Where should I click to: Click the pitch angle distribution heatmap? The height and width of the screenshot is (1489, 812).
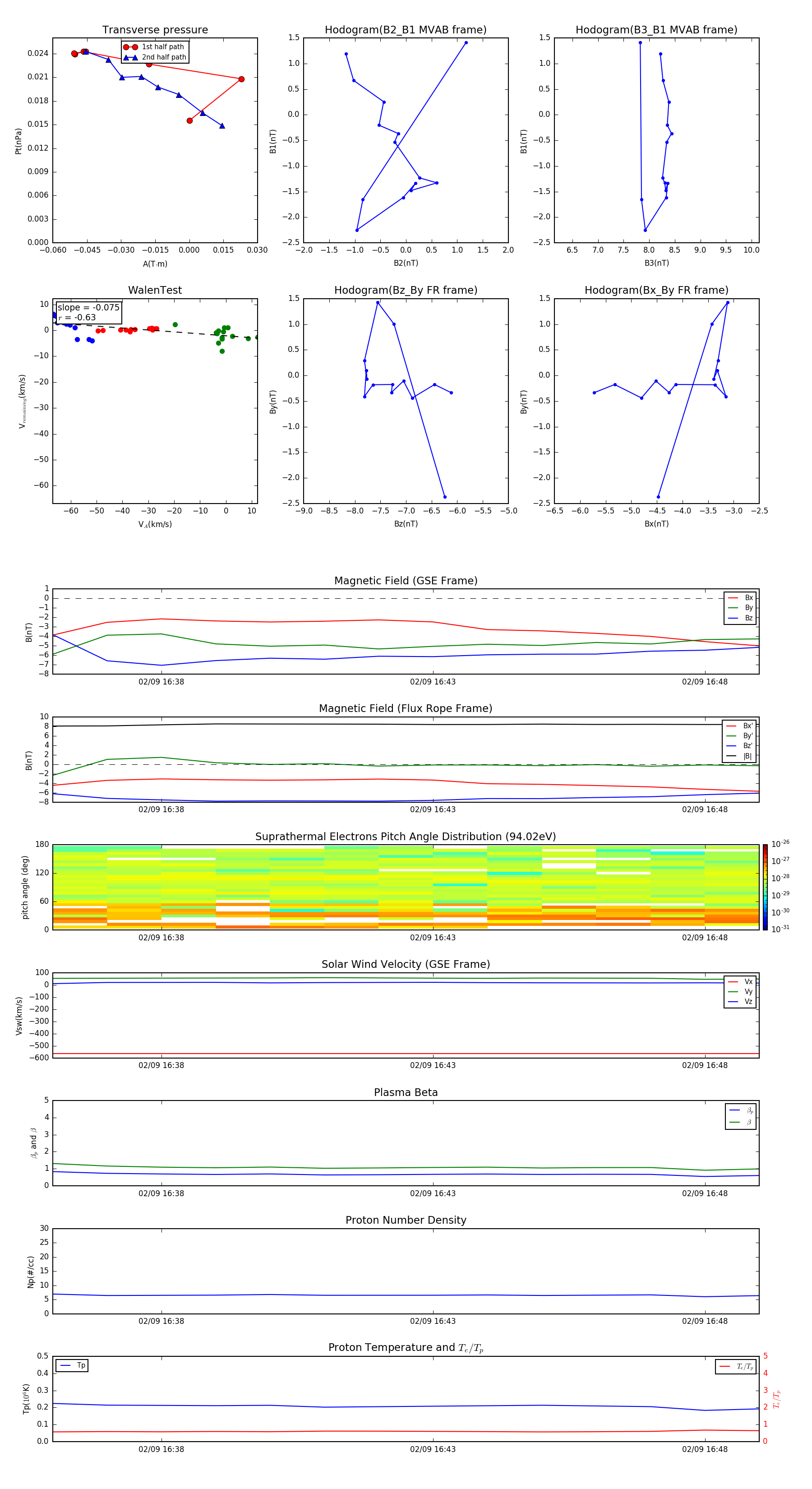tap(406, 887)
